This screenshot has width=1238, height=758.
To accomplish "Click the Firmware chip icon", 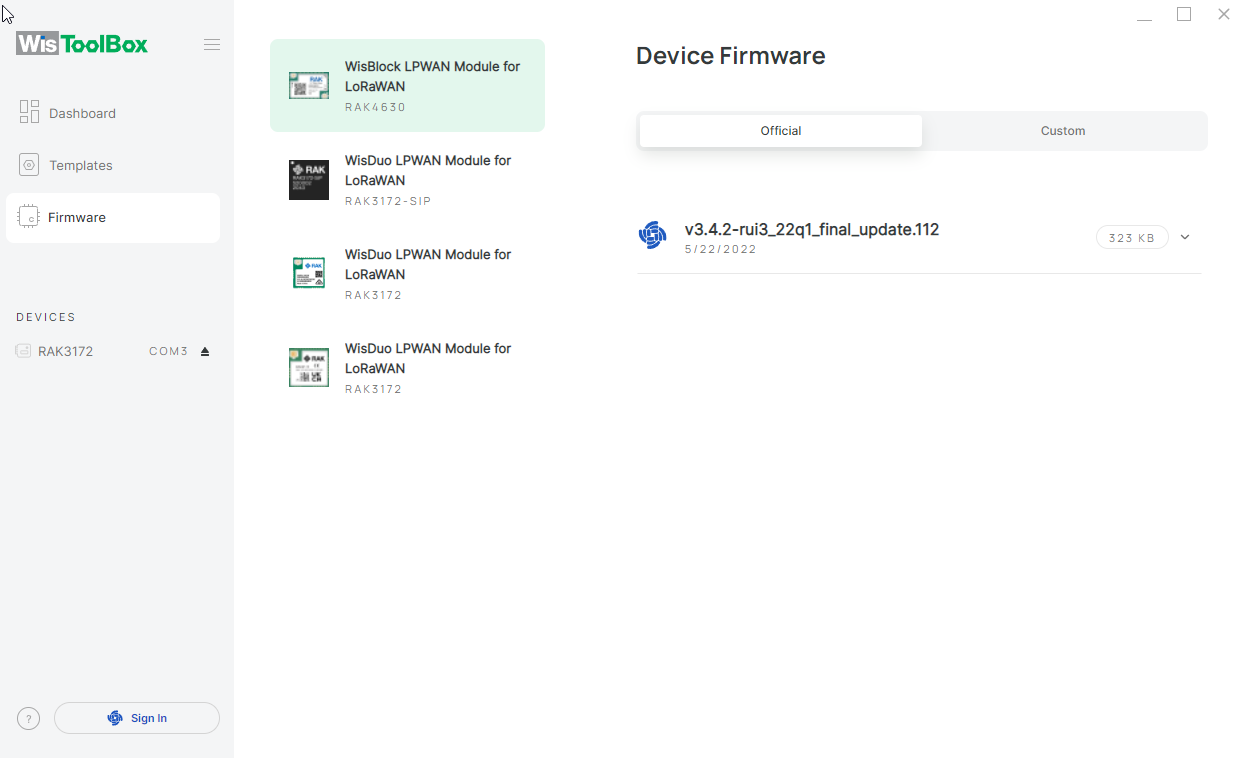I will pyautogui.click(x=29, y=217).
